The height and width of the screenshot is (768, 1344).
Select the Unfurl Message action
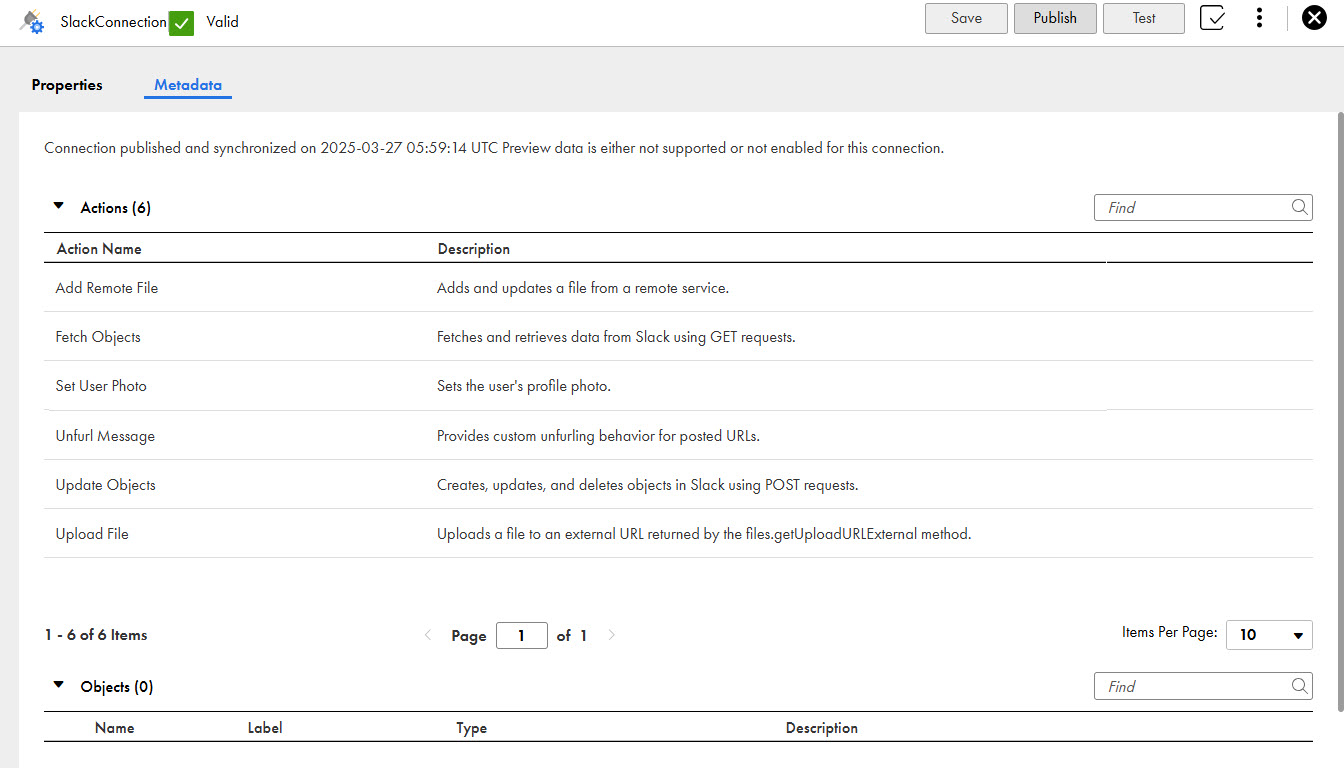pyautogui.click(x=105, y=436)
